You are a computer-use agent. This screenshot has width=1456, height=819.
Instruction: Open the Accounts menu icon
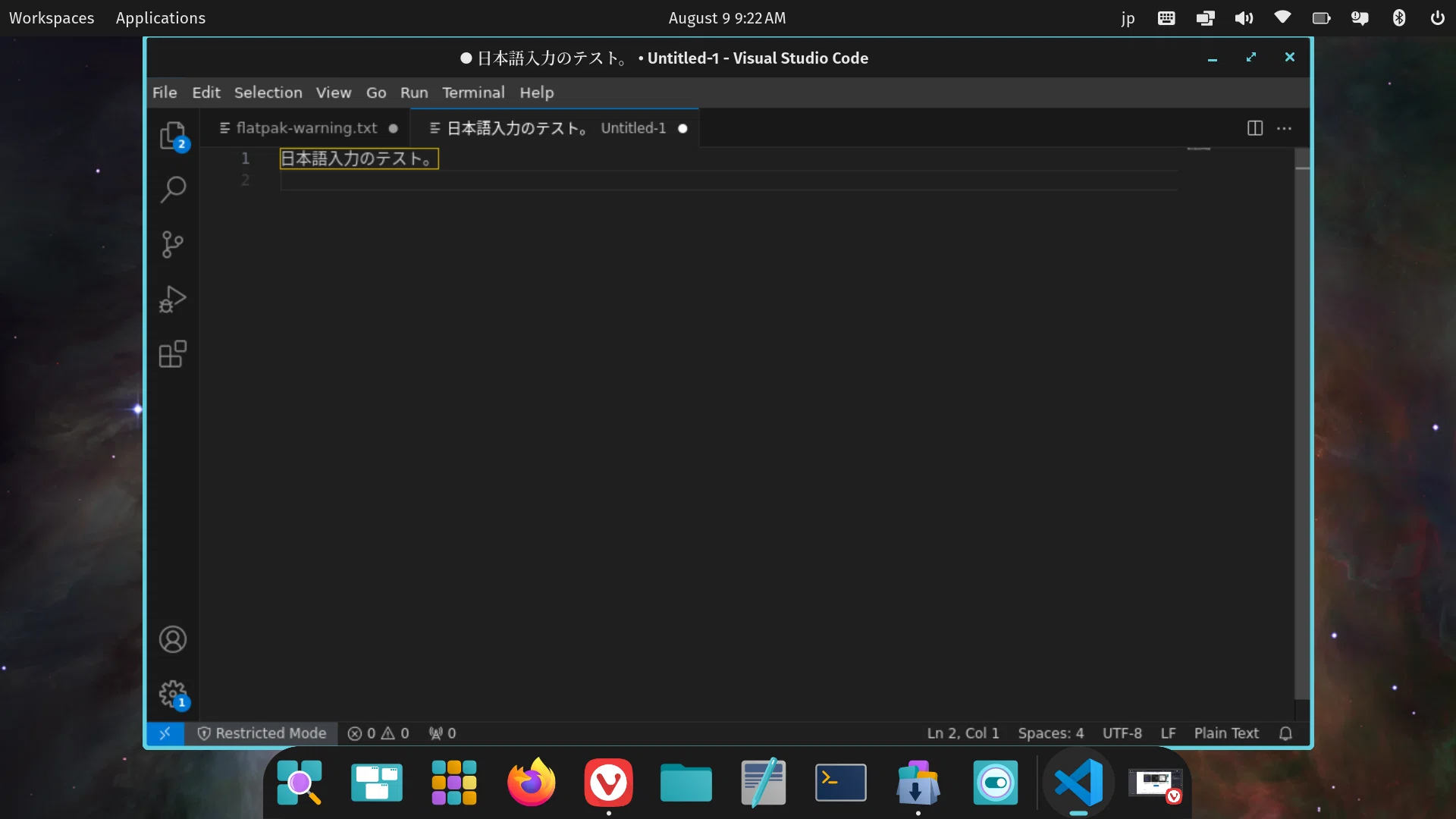(x=173, y=639)
